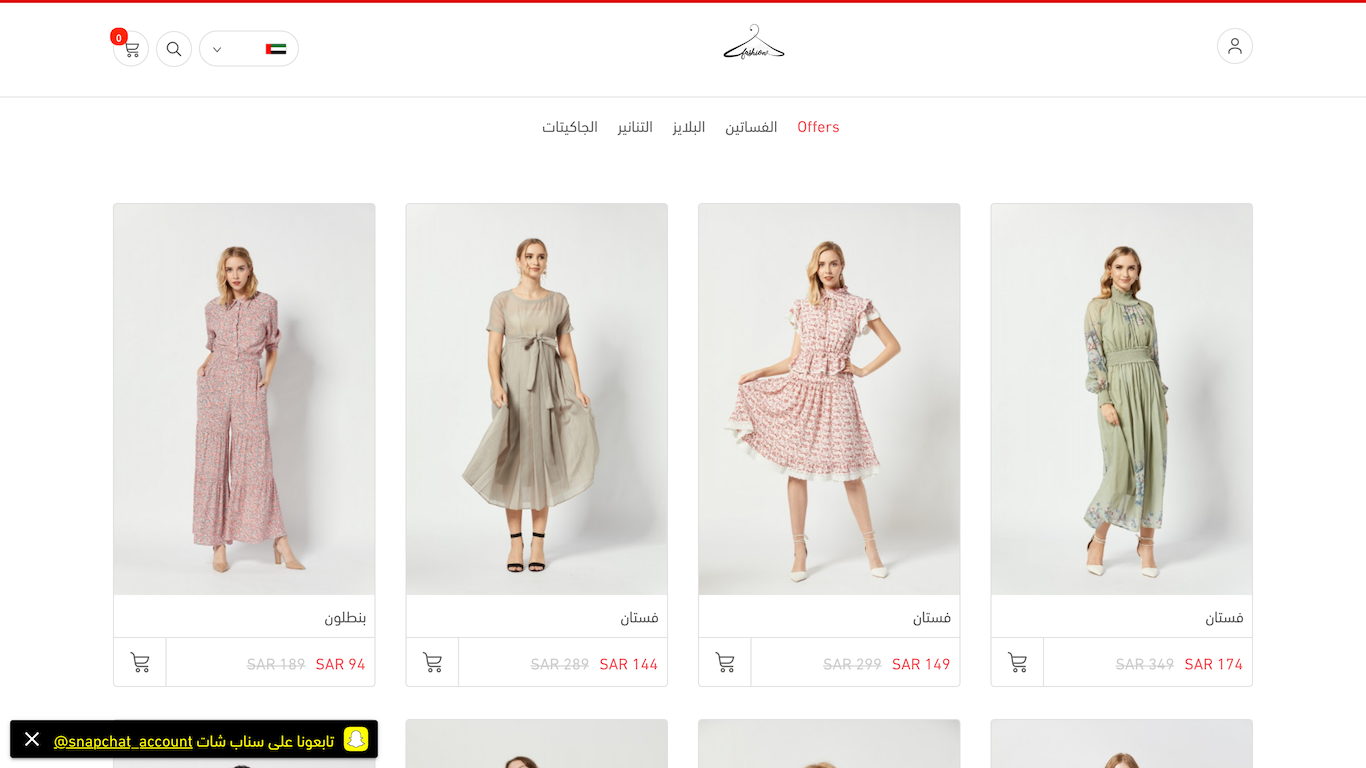Click the hanger fashion logo
This screenshot has width=1366, height=768.
[x=754, y=43]
